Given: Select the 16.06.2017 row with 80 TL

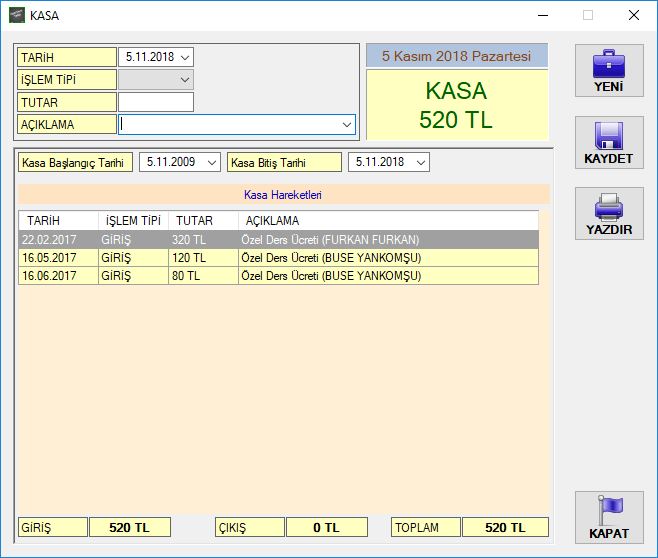Looking at the screenshot, I should click(278, 276).
